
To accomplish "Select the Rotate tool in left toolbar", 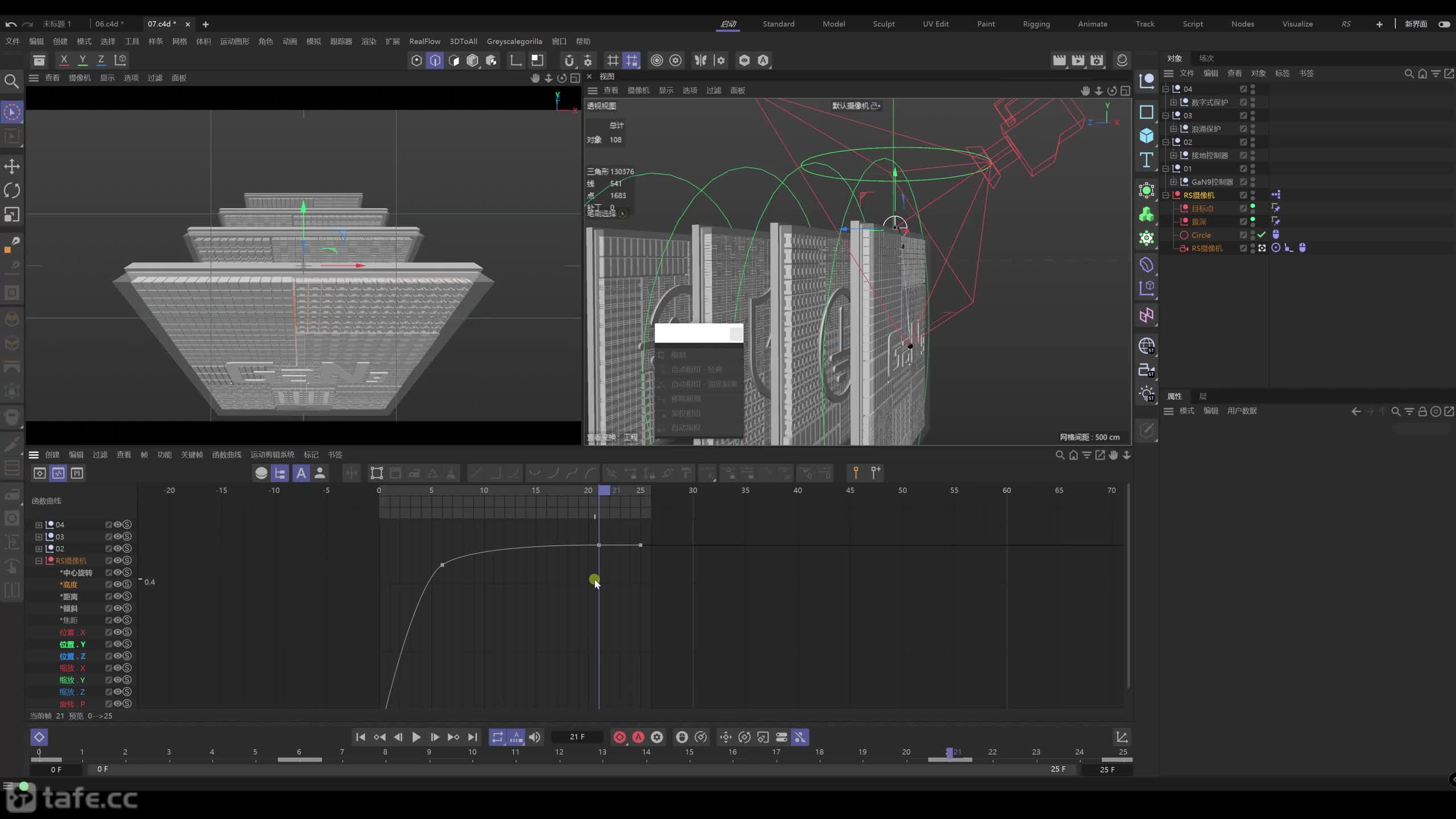I will 12,191.
